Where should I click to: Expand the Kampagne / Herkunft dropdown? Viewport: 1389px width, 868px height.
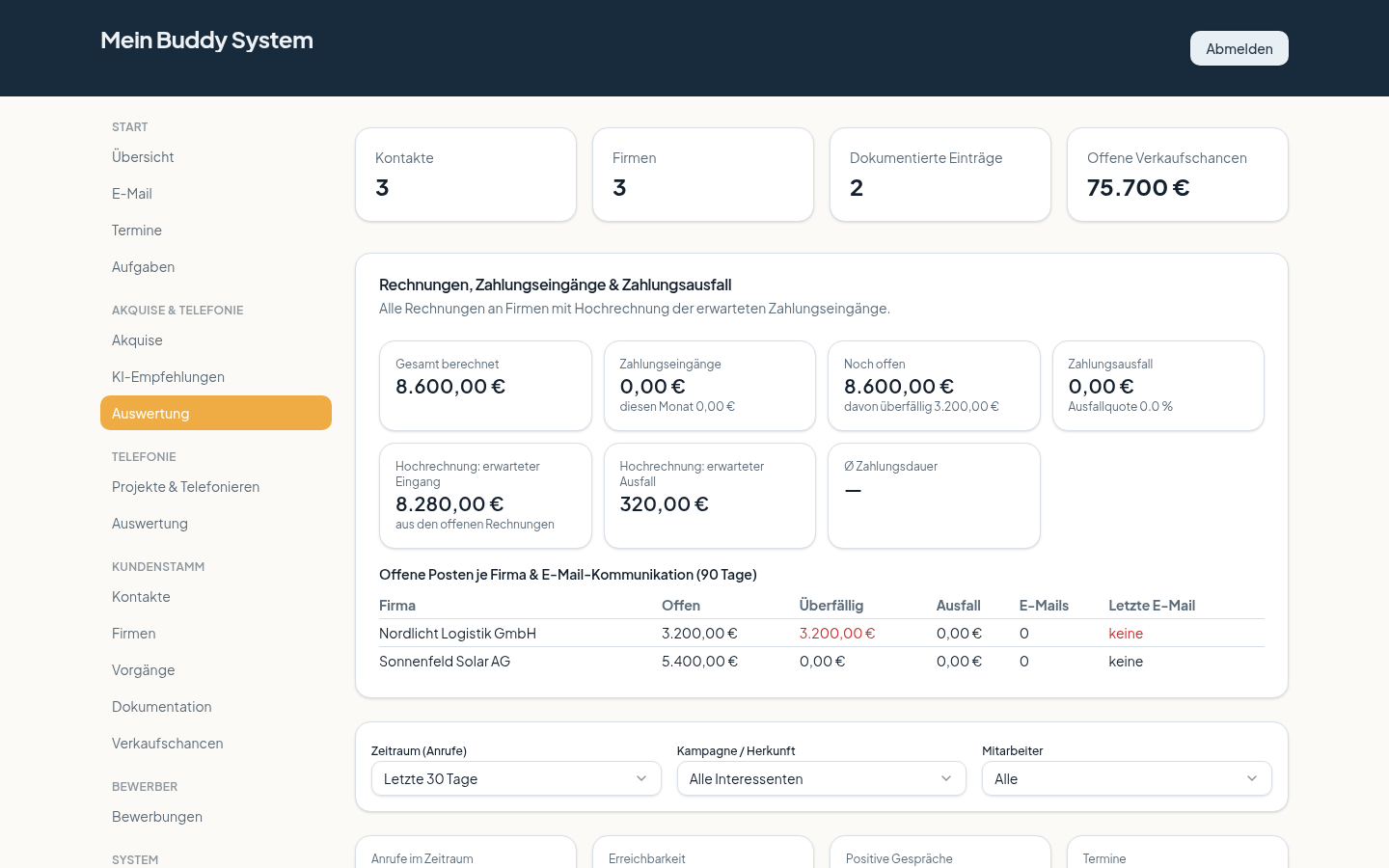click(x=821, y=778)
